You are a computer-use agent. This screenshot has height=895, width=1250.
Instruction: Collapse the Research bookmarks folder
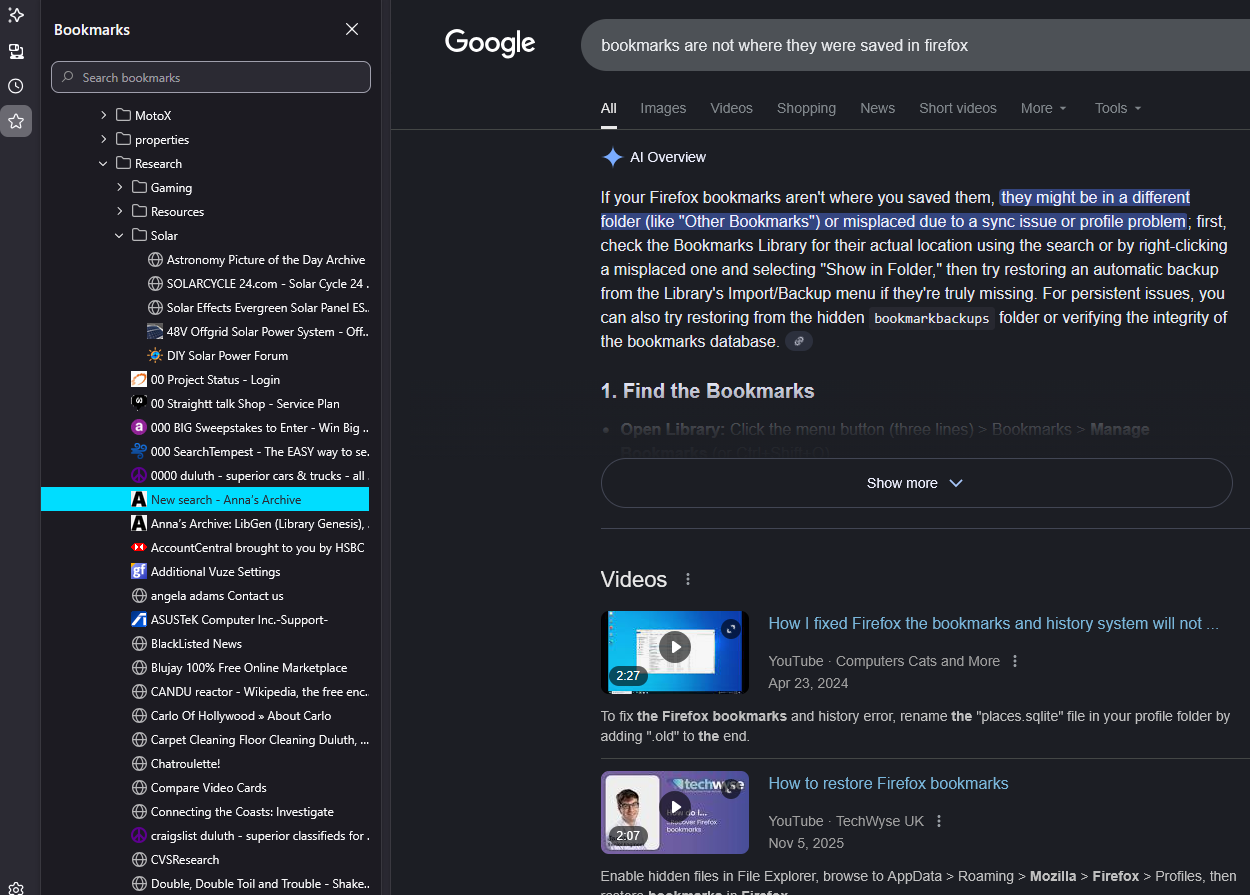coord(104,164)
